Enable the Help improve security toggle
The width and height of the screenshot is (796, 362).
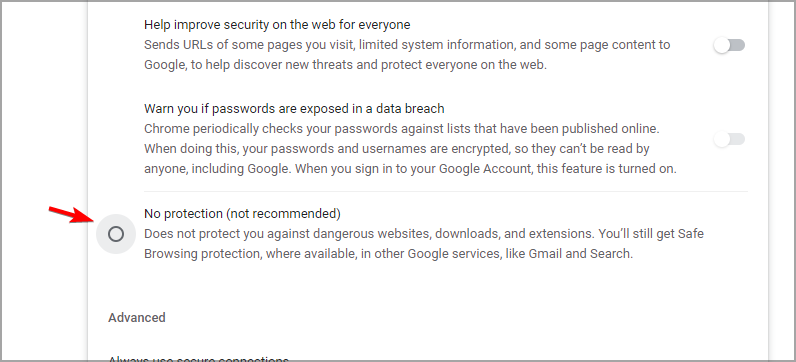coord(729,45)
